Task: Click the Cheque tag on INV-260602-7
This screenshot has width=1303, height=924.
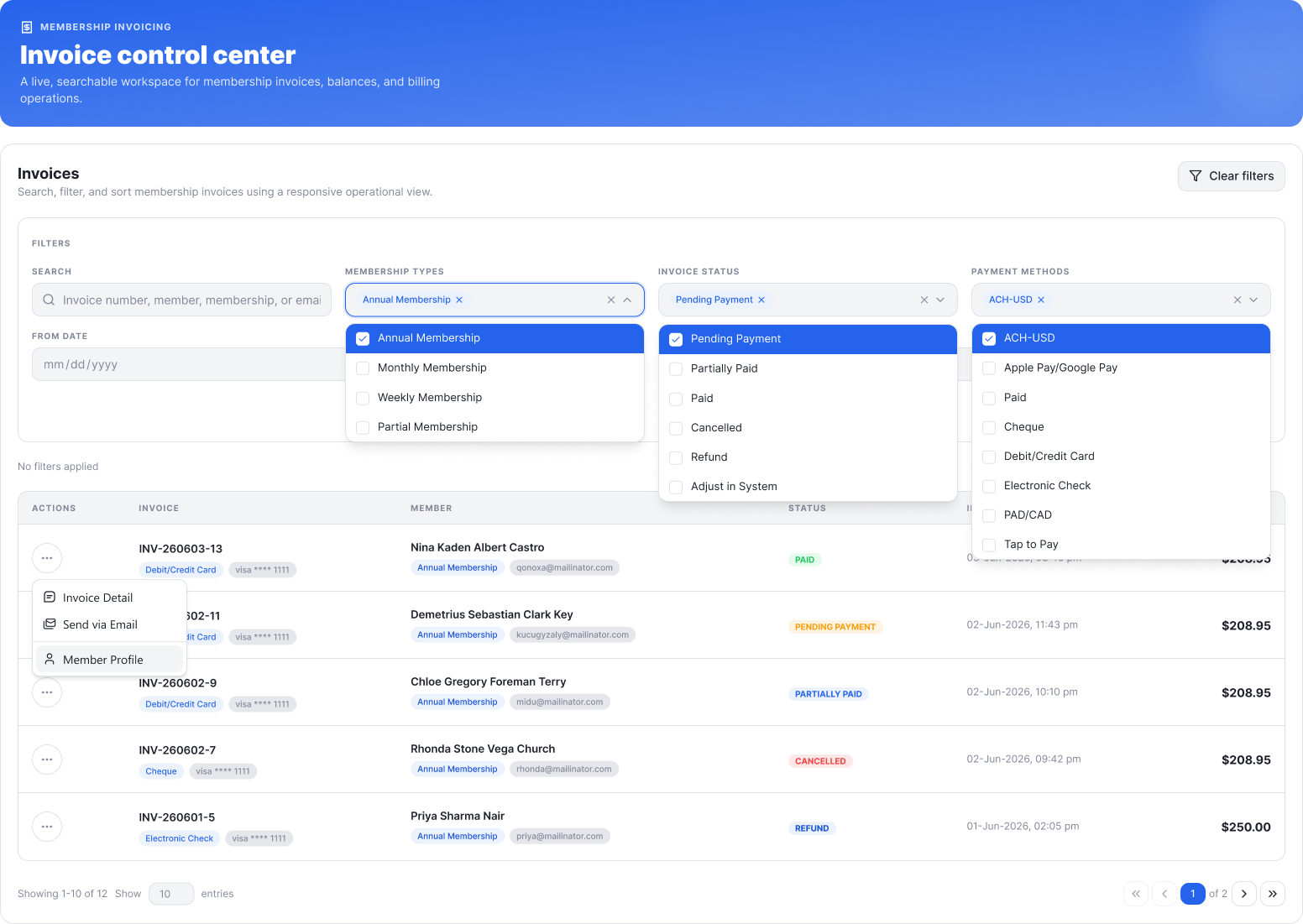Action: [161, 771]
